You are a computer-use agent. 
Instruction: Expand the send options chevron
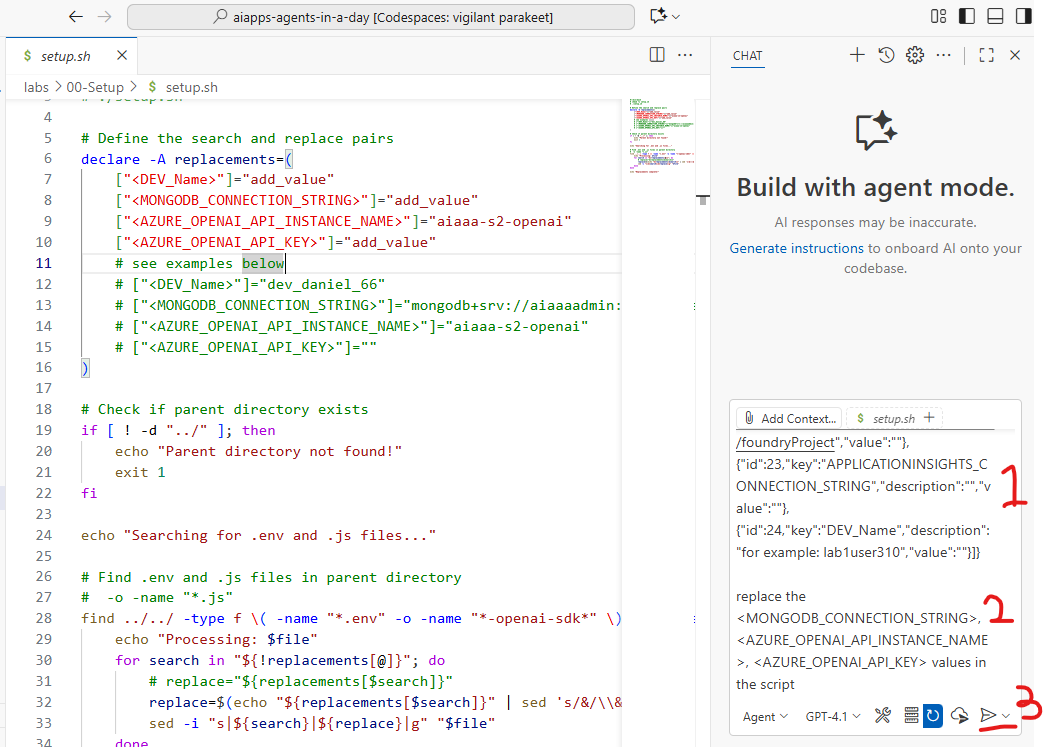click(x=1006, y=716)
